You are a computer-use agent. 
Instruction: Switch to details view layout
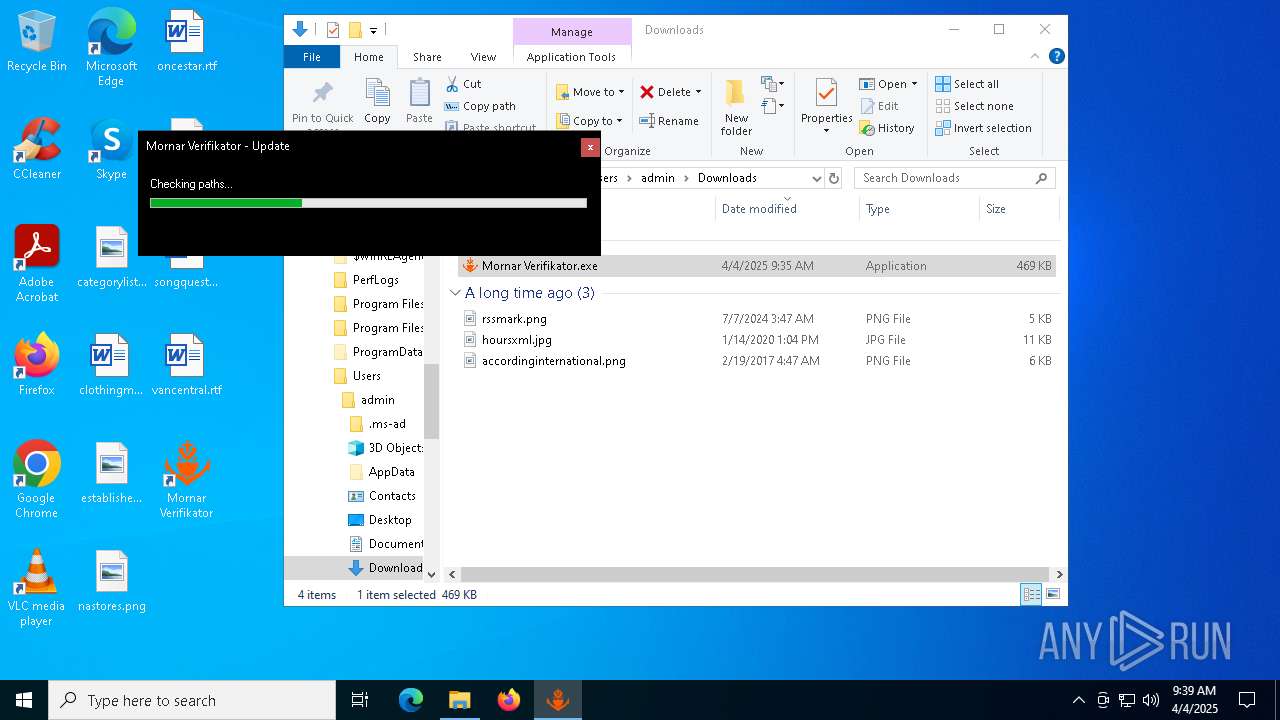(x=1031, y=595)
